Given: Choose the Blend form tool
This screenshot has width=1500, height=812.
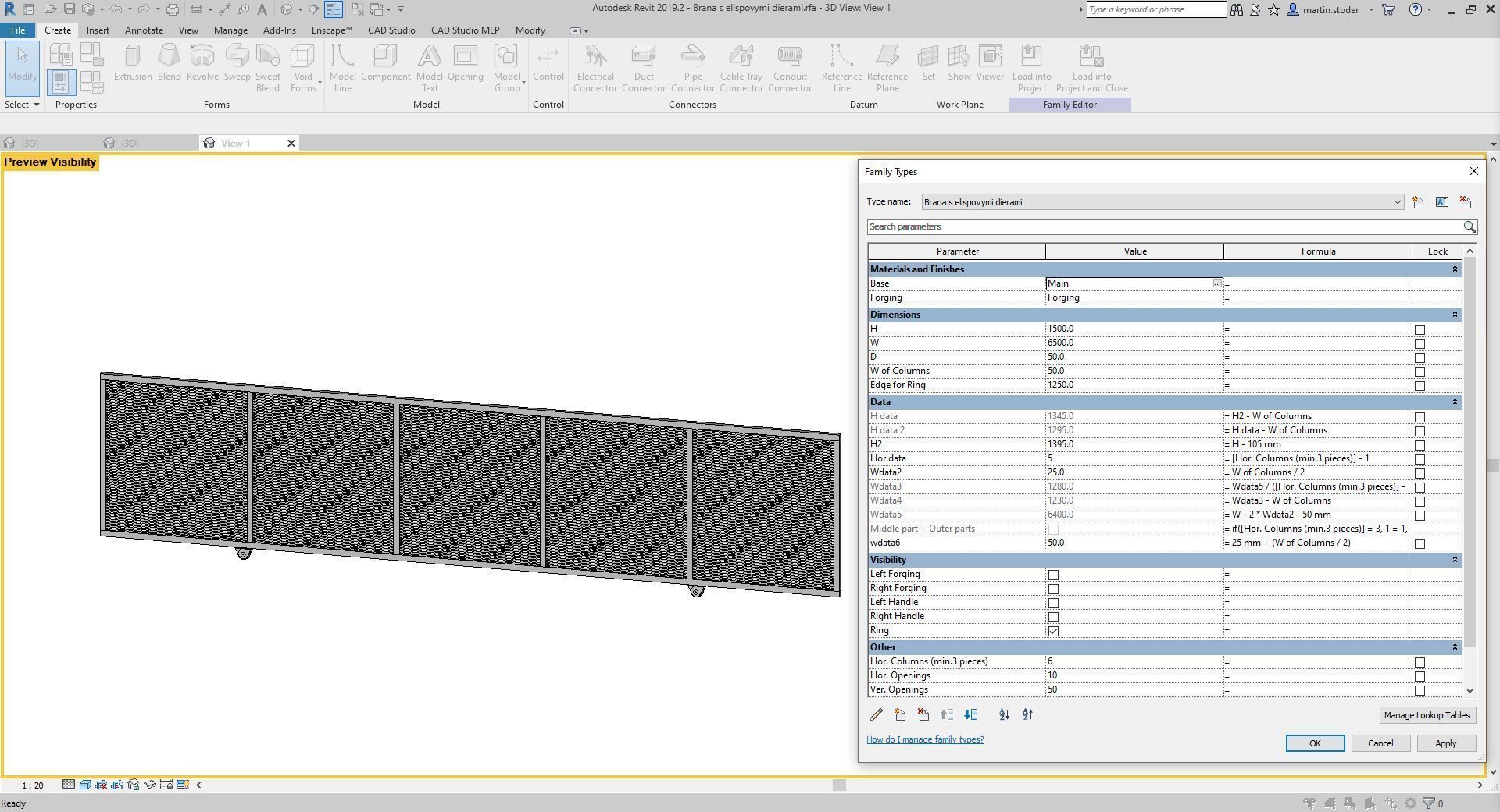Looking at the screenshot, I should coord(169,63).
